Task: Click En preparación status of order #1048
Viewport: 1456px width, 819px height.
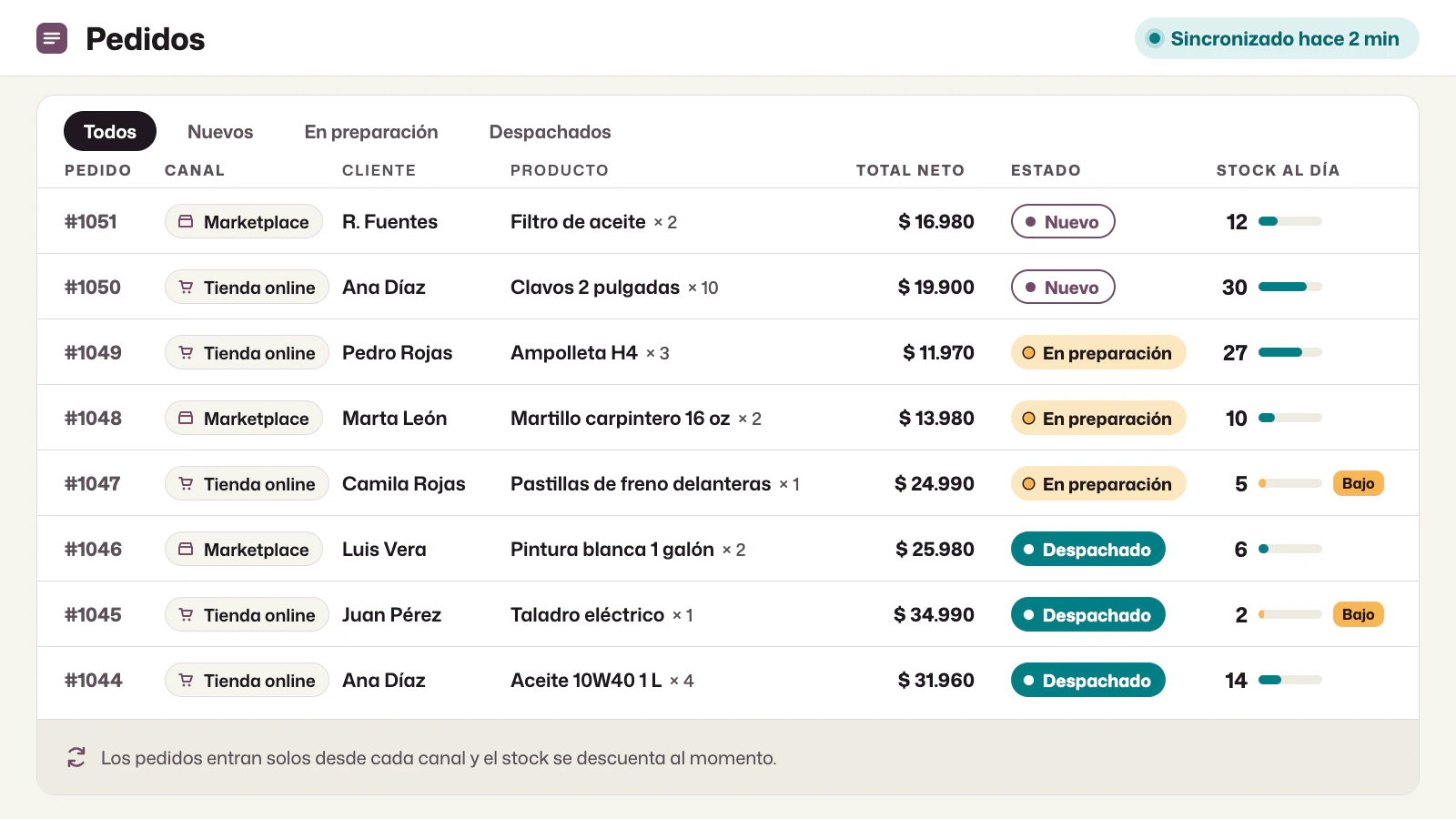Action: click(1098, 418)
